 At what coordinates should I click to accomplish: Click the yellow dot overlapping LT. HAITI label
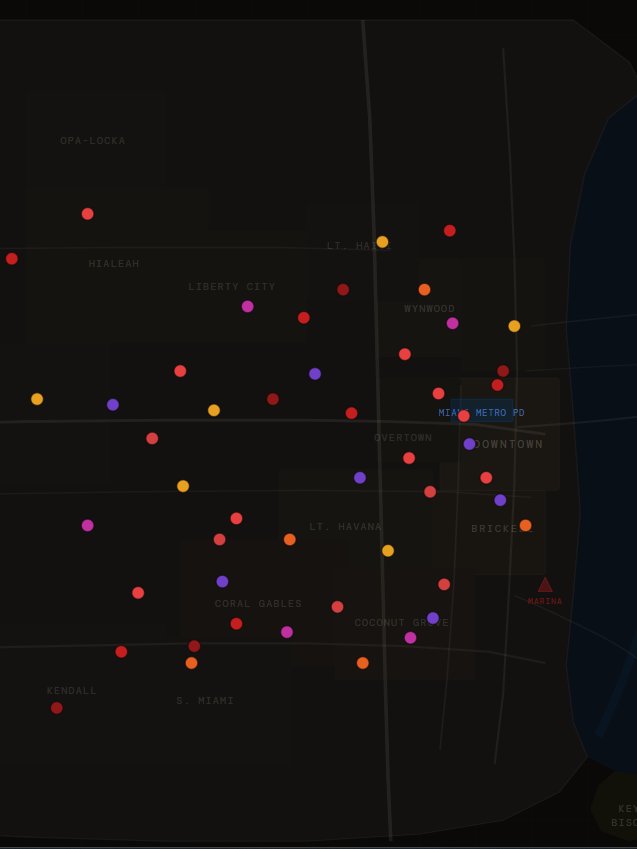pyautogui.click(x=382, y=242)
